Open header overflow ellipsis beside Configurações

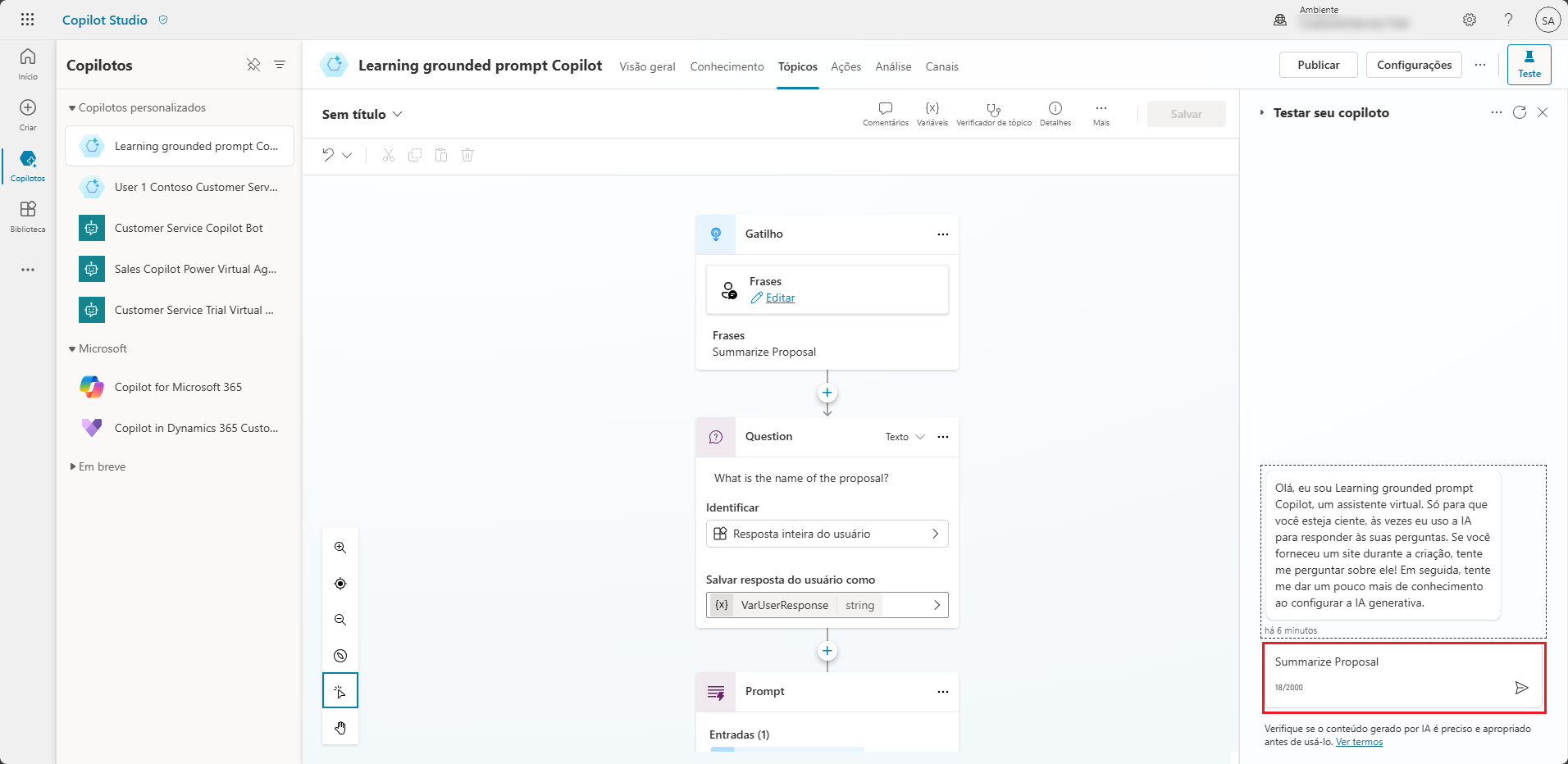coord(1480,65)
